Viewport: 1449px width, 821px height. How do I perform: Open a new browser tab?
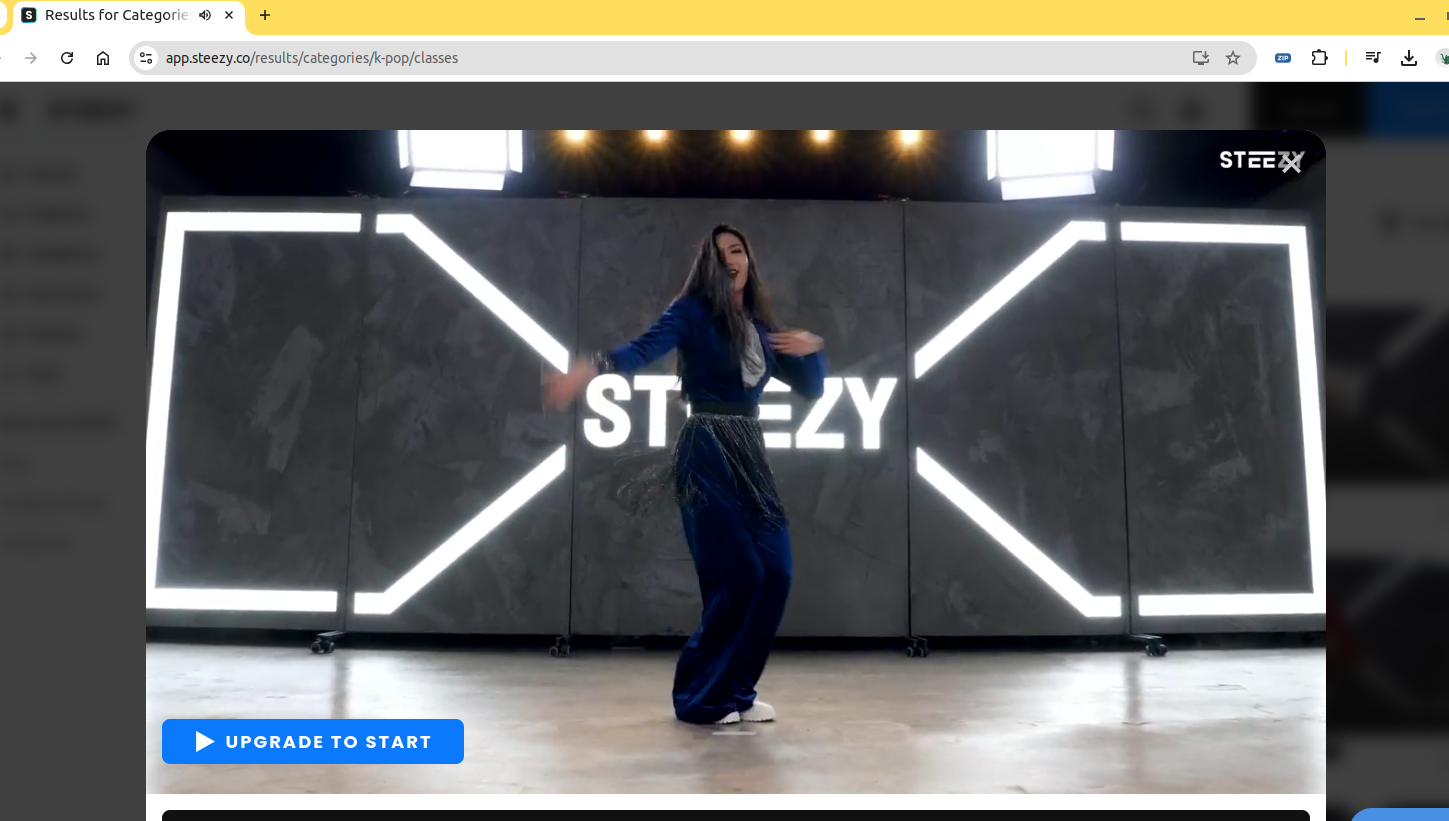(x=265, y=15)
